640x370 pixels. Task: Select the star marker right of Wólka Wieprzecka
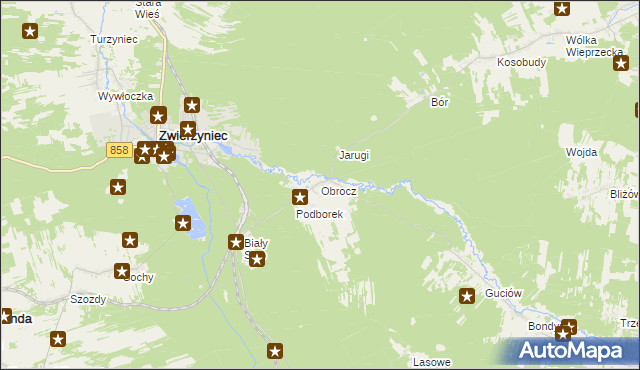point(621,63)
